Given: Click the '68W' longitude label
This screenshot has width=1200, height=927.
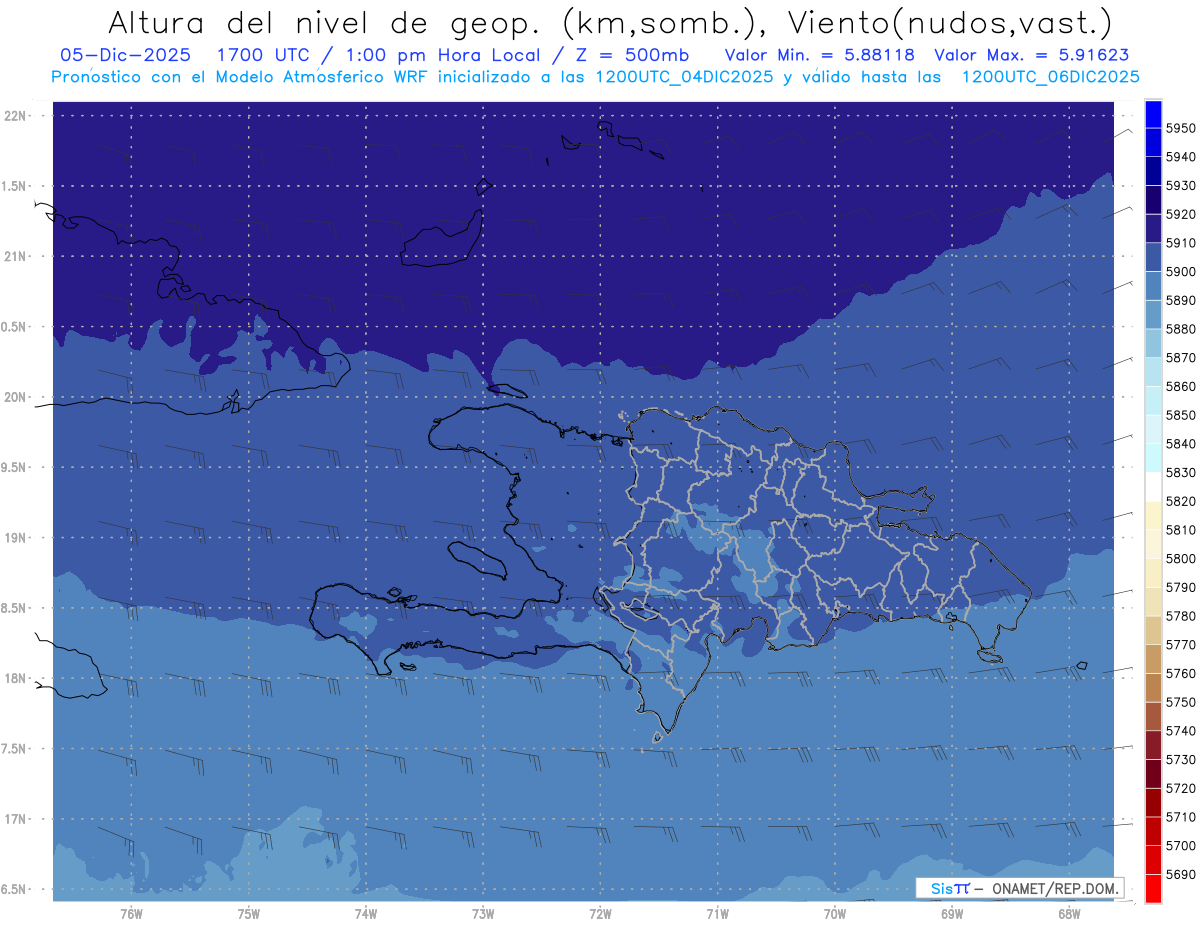Looking at the screenshot, I should tap(1069, 913).
